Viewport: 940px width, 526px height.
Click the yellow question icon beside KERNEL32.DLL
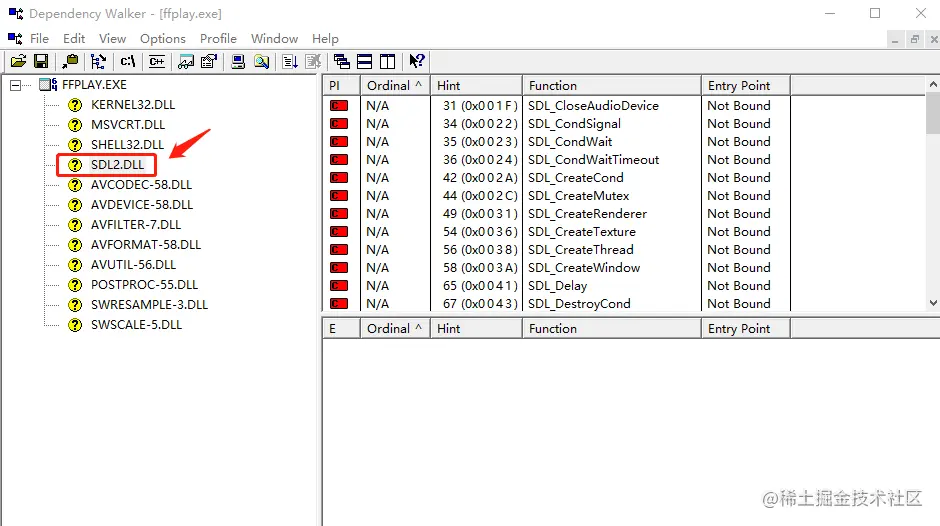point(75,105)
